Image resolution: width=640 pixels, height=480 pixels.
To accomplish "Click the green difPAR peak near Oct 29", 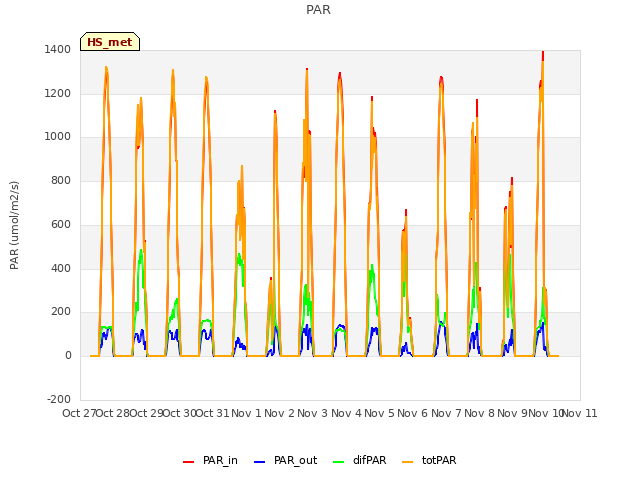I will (x=141, y=251).
